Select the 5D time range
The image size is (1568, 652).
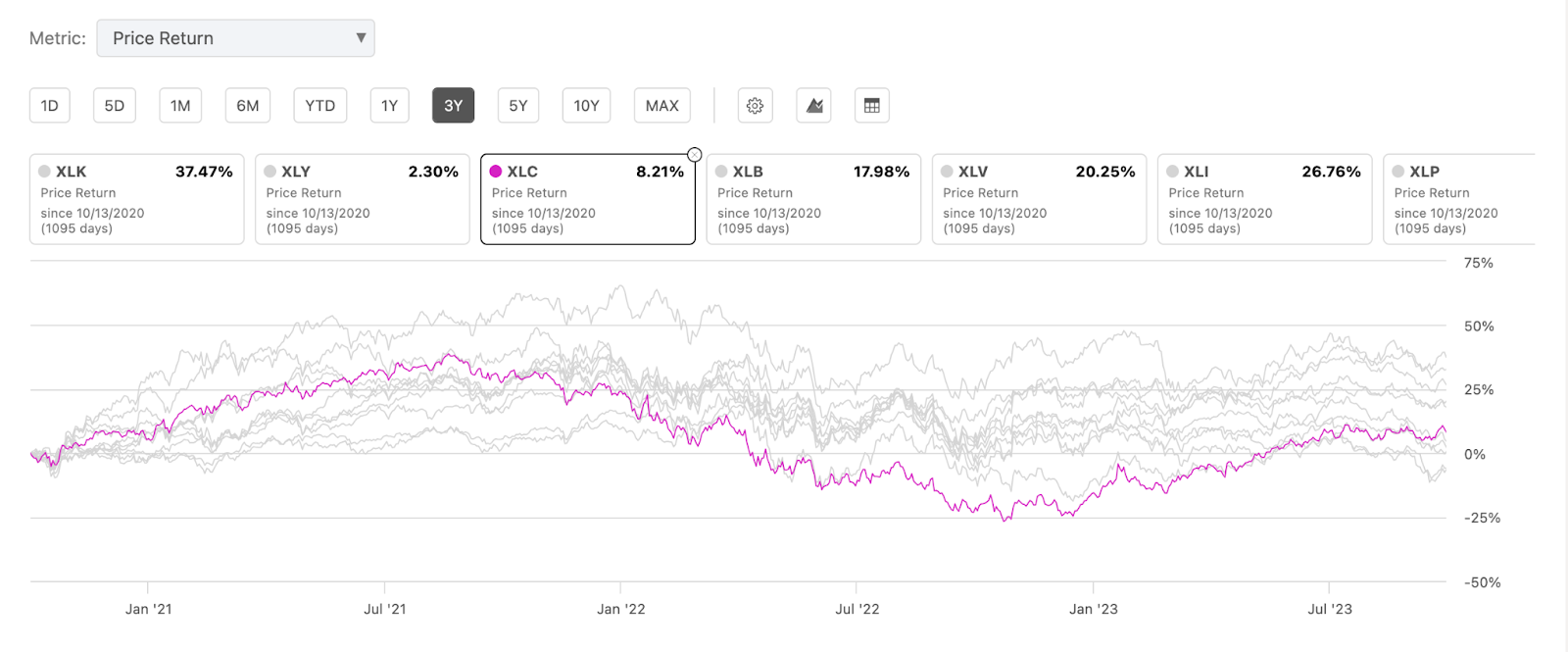click(x=115, y=106)
